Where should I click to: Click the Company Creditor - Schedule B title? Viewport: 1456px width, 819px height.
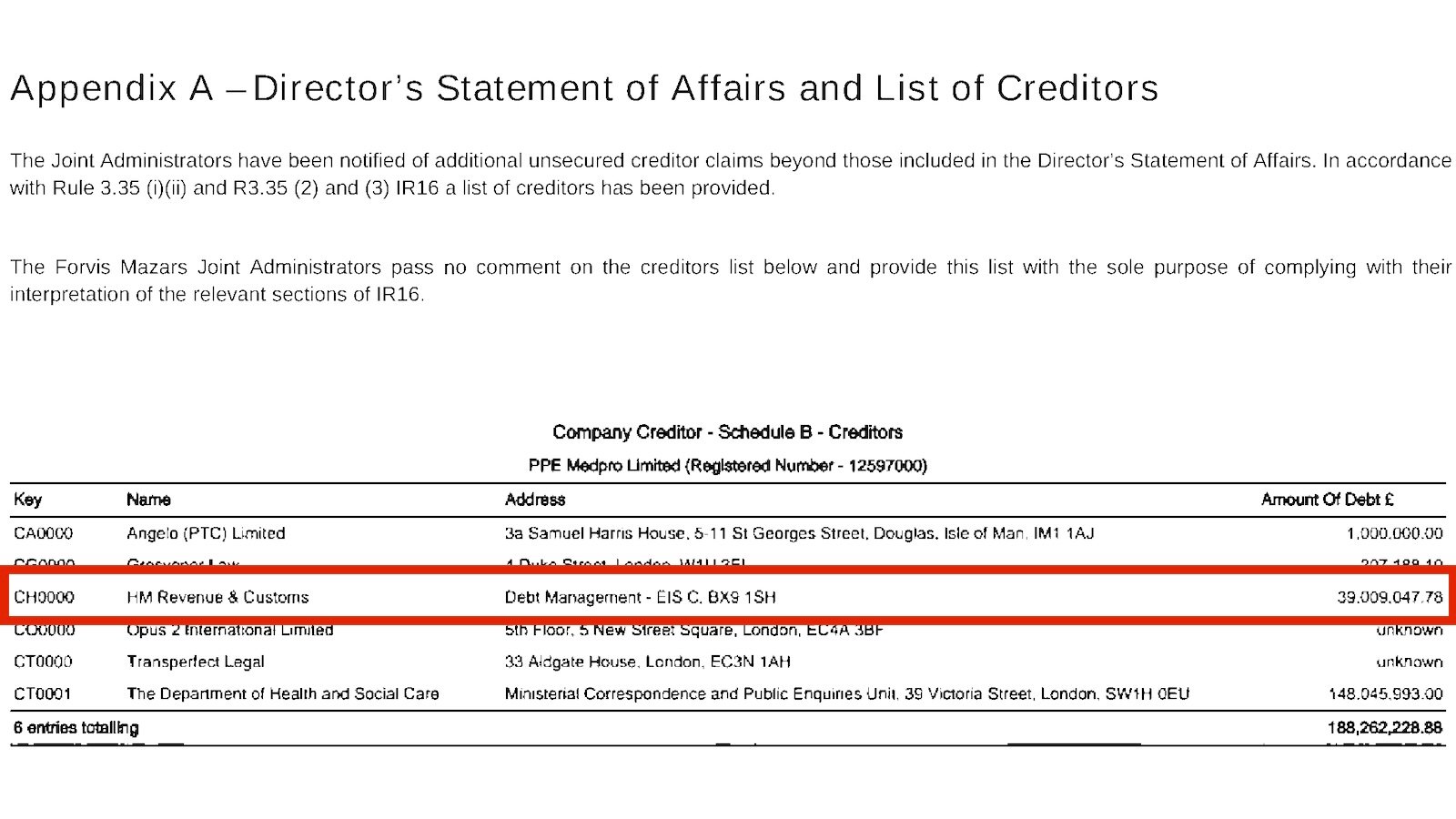click(x=727, y=432)
